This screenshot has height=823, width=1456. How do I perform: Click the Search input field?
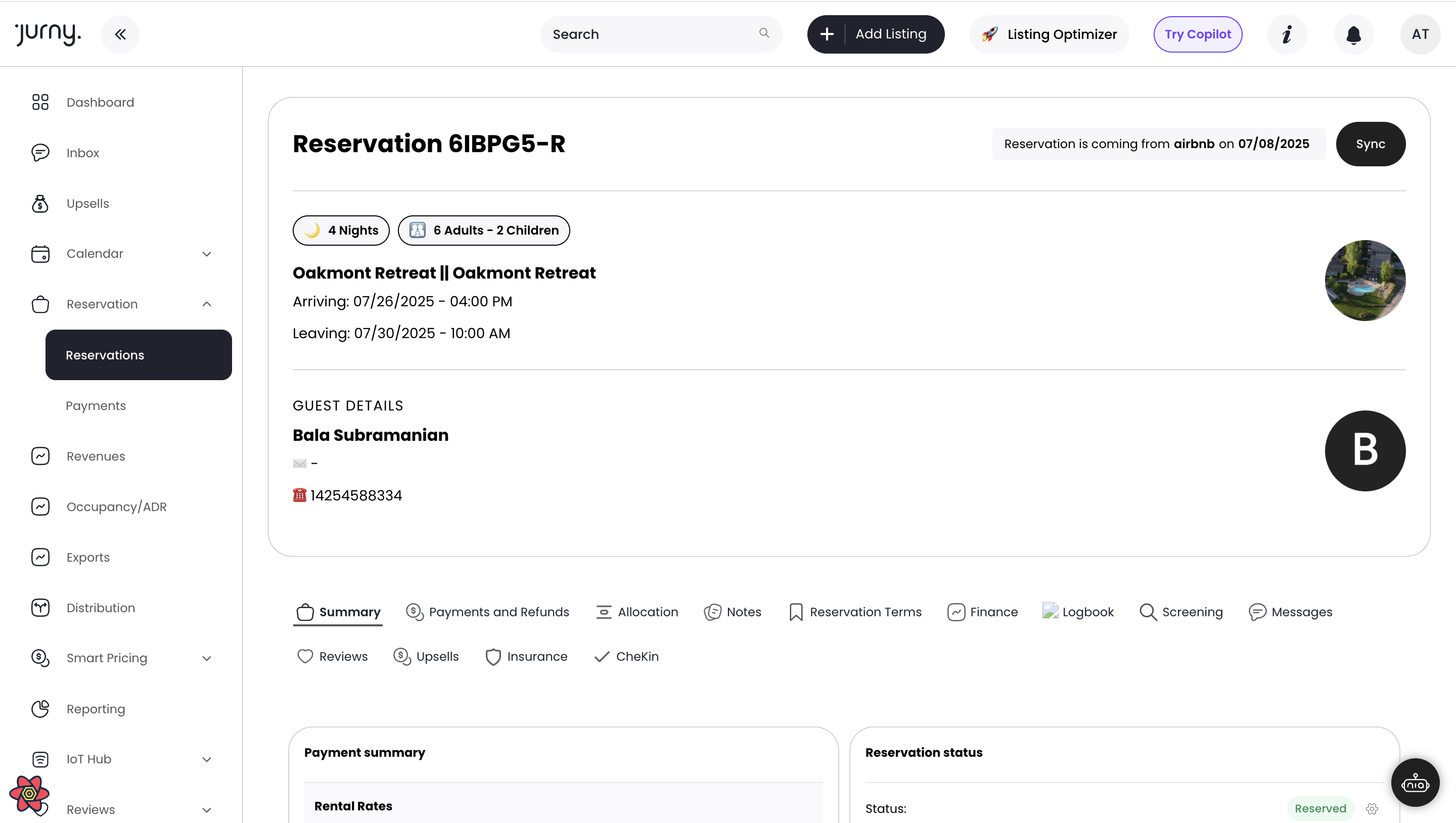[661, 34]
